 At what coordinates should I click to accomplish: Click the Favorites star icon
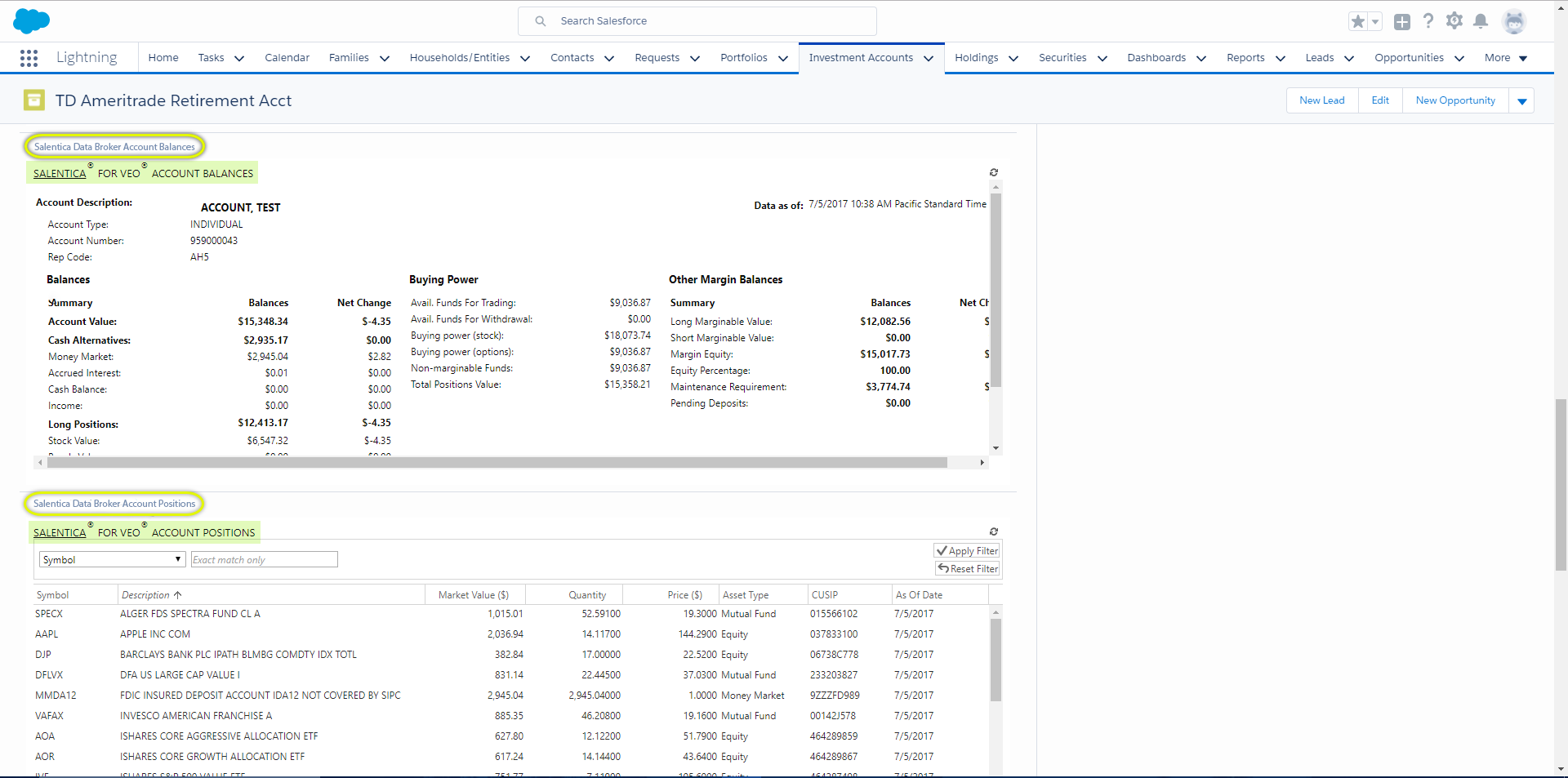pos(1358,21)
